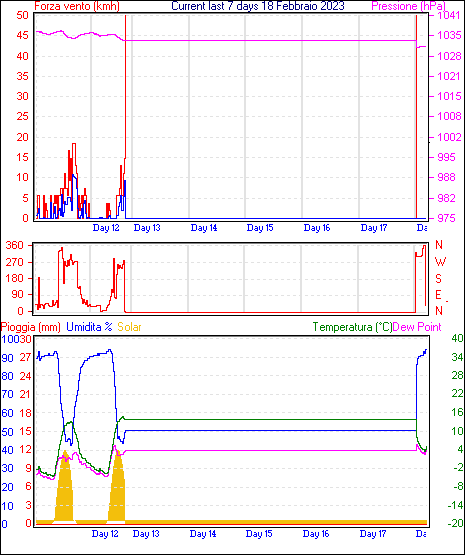The height and width of the screenshot is (559, 467).
Task: Click 'Day 13' under the wind chart
Action: [x=147, y=228]
